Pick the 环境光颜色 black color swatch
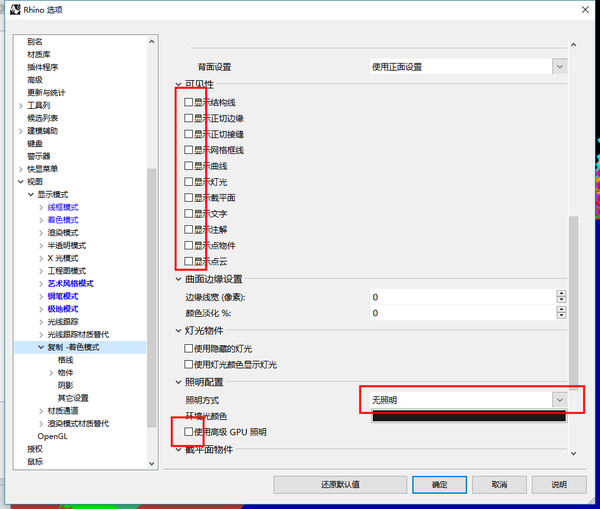600x509 pixels. 469,416
